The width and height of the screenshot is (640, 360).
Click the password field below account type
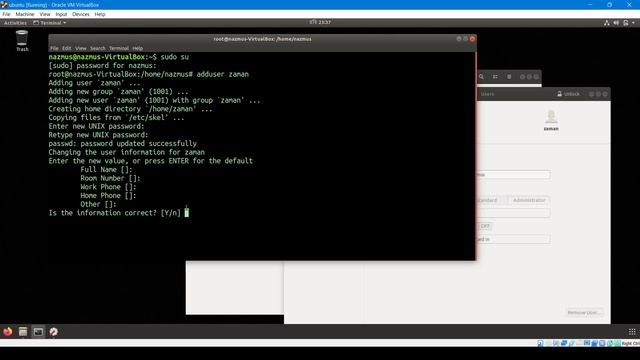pyautogui.click(x=513, y=213)
